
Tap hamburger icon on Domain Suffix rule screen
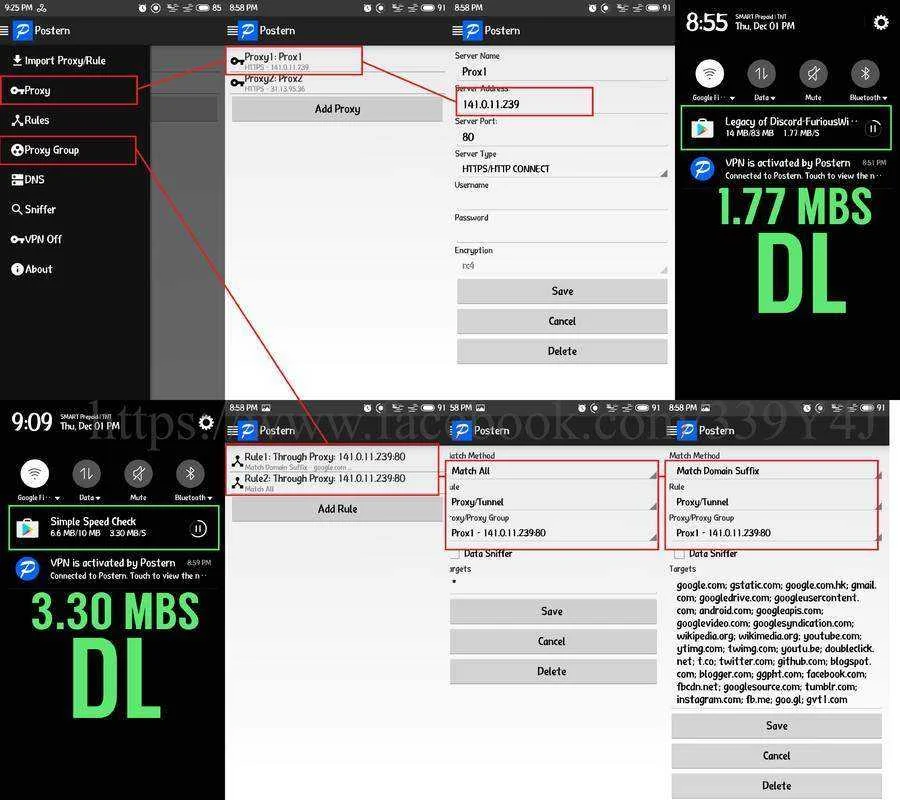point(672,430)
